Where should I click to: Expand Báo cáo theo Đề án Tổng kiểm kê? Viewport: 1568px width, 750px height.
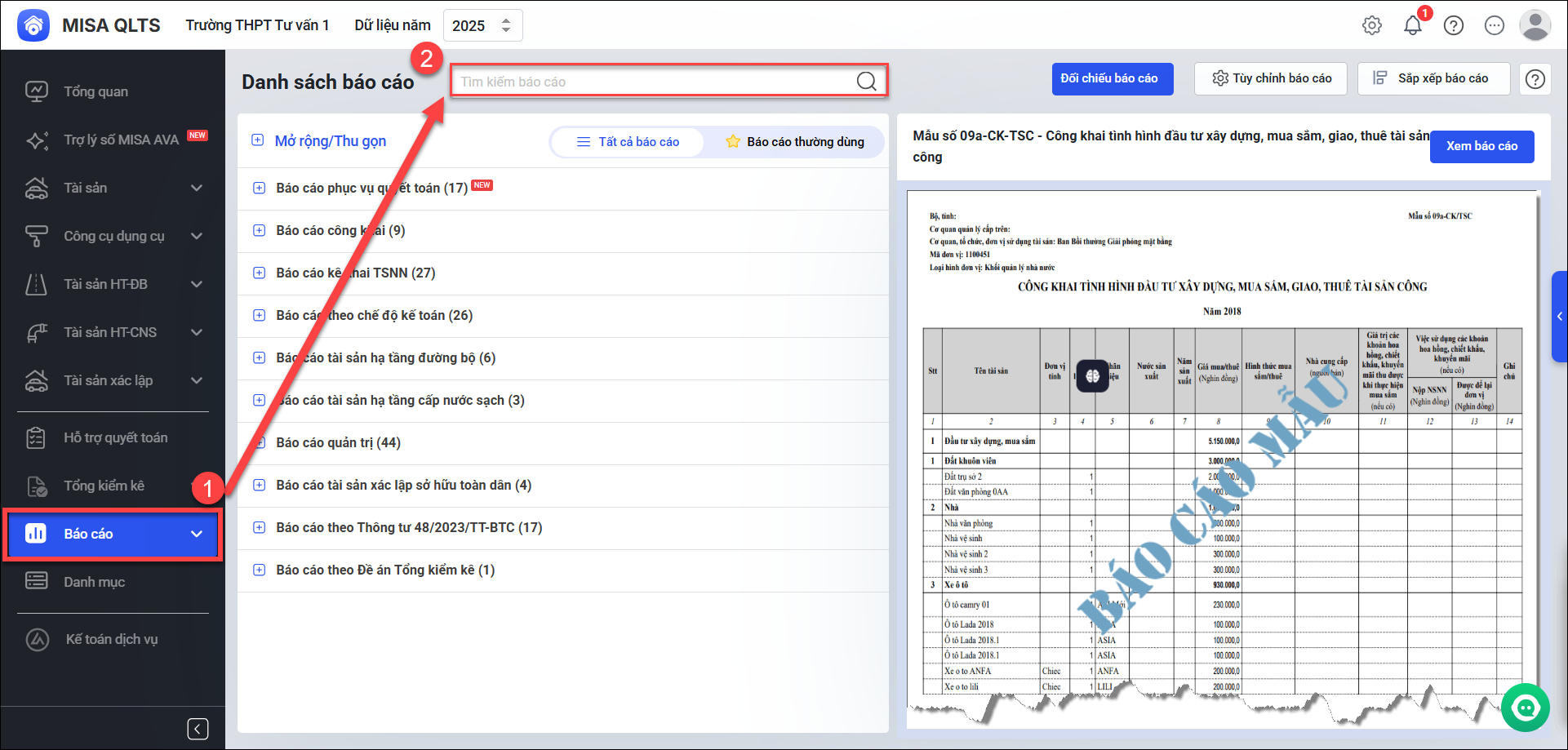pyautogui.click(x=259, y=570)
